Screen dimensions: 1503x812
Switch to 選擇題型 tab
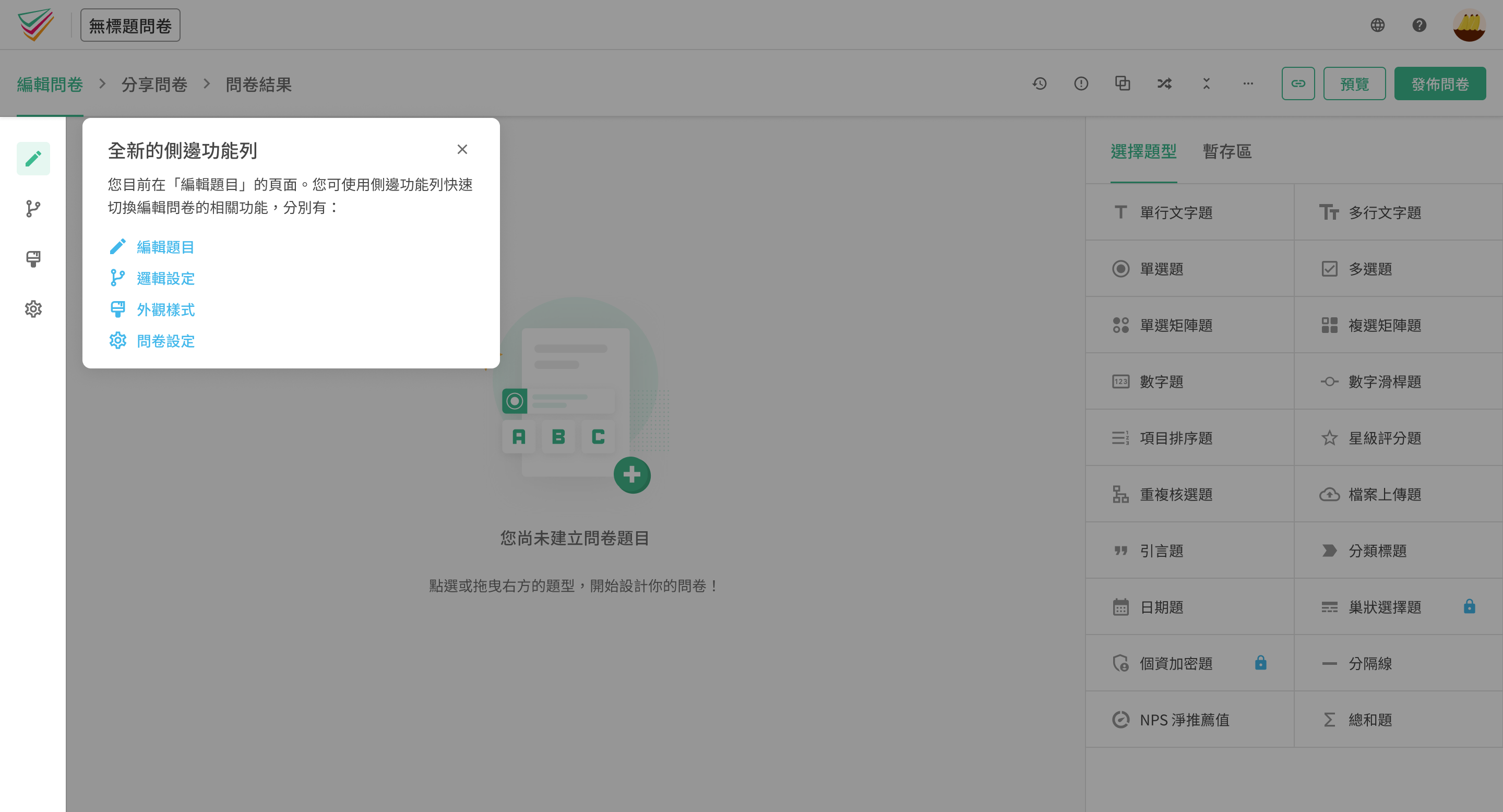tap(1143, 152)
